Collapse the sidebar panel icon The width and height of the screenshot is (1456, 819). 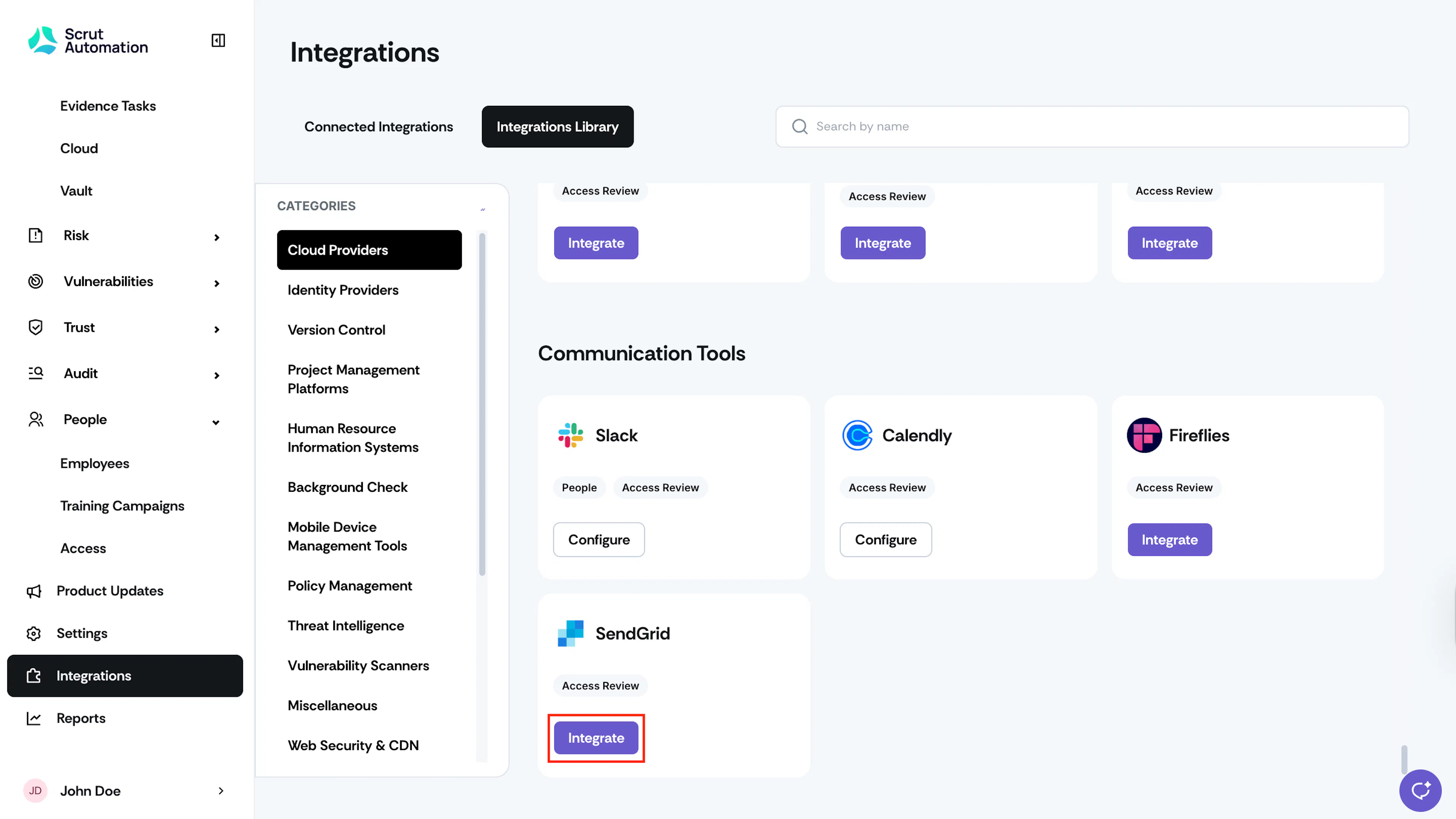pos(218,41)
